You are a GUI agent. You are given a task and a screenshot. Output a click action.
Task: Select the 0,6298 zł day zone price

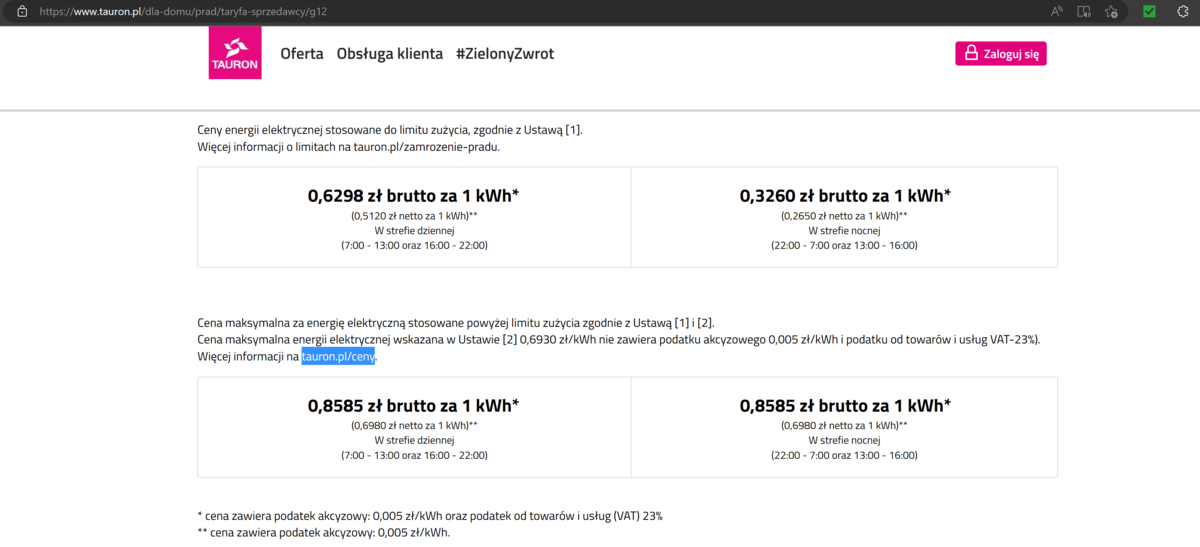tap(413, 196)
